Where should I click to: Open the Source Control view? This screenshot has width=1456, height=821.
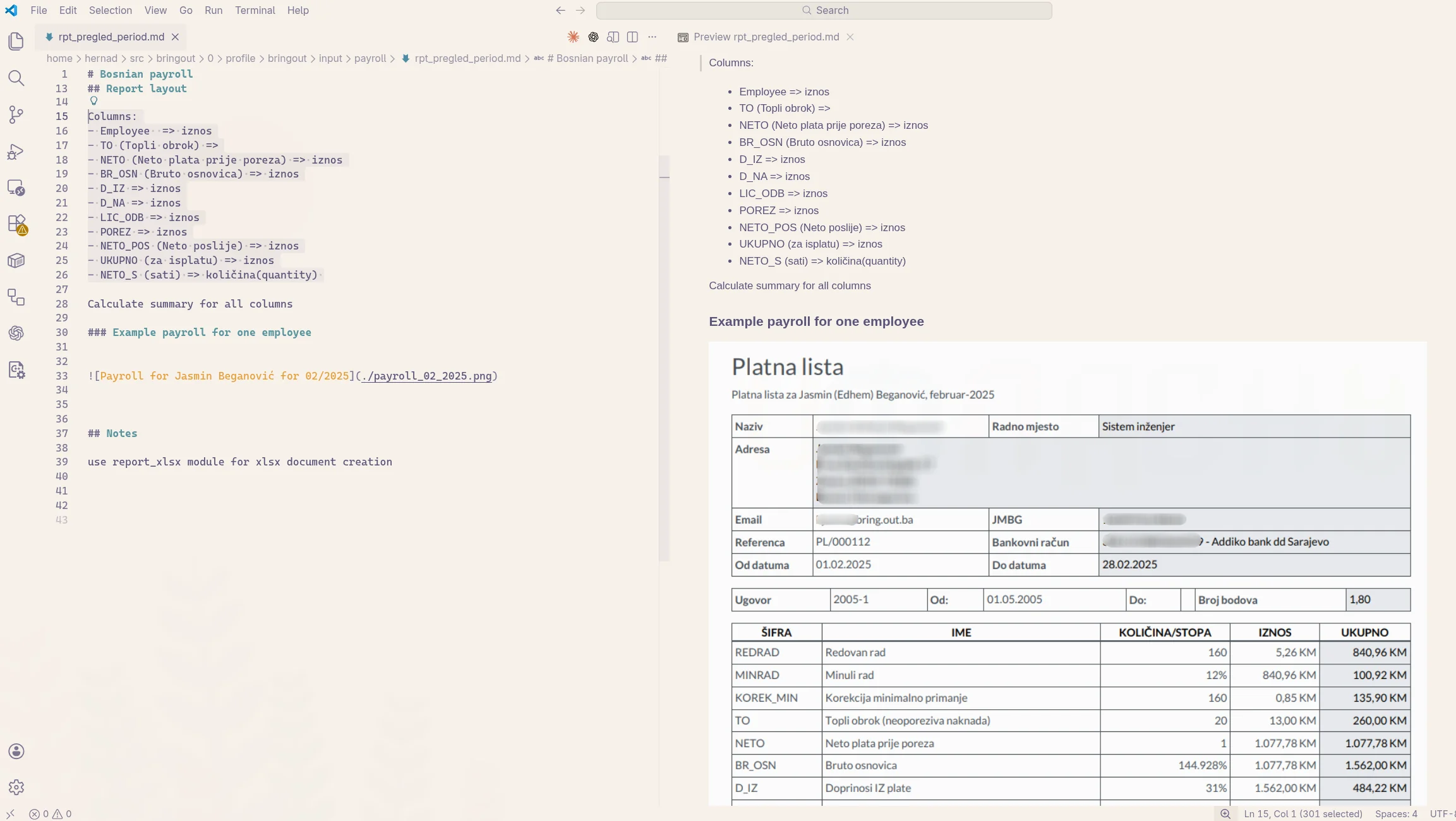pyautogui.click(x=16, y=114)
